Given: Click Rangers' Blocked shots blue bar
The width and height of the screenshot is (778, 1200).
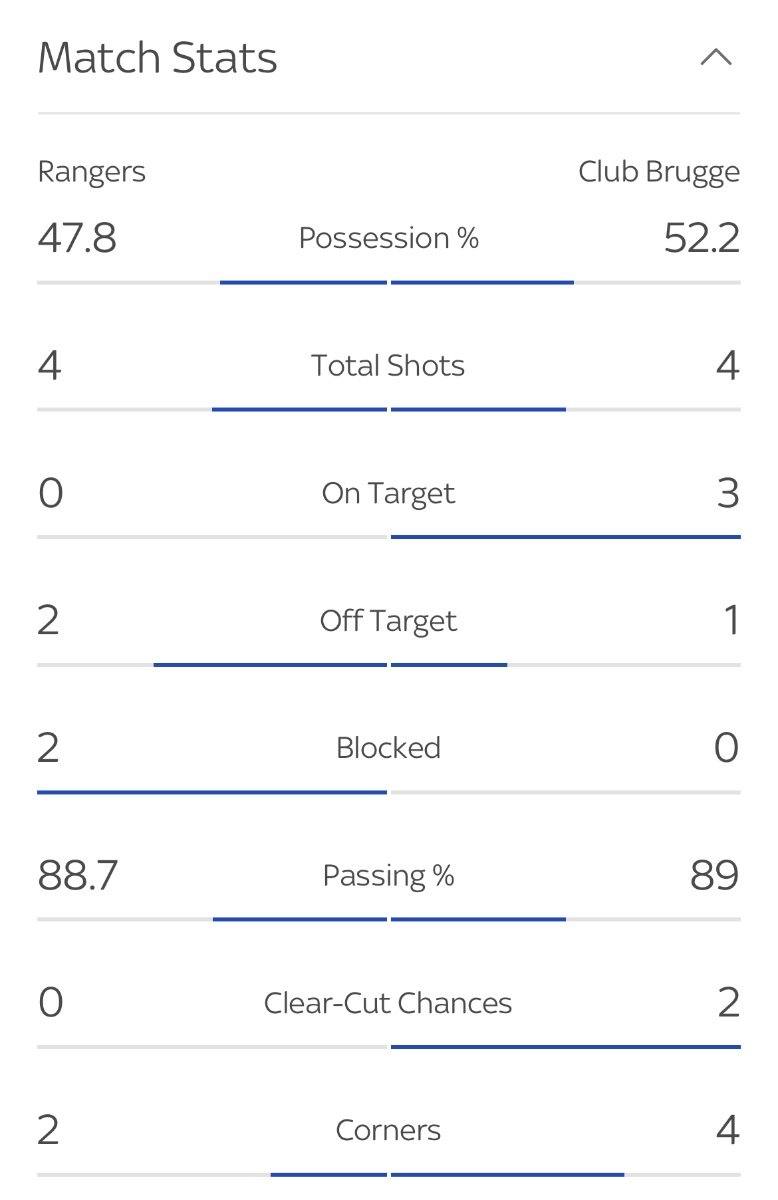Looking at the screenshot, I should click(x=212, y=792).
